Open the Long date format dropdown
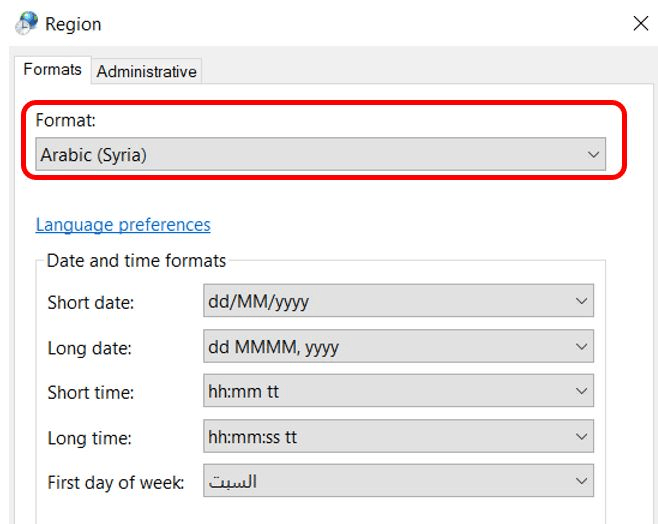The height and width of the screenshot is (524, 658). 582,347
